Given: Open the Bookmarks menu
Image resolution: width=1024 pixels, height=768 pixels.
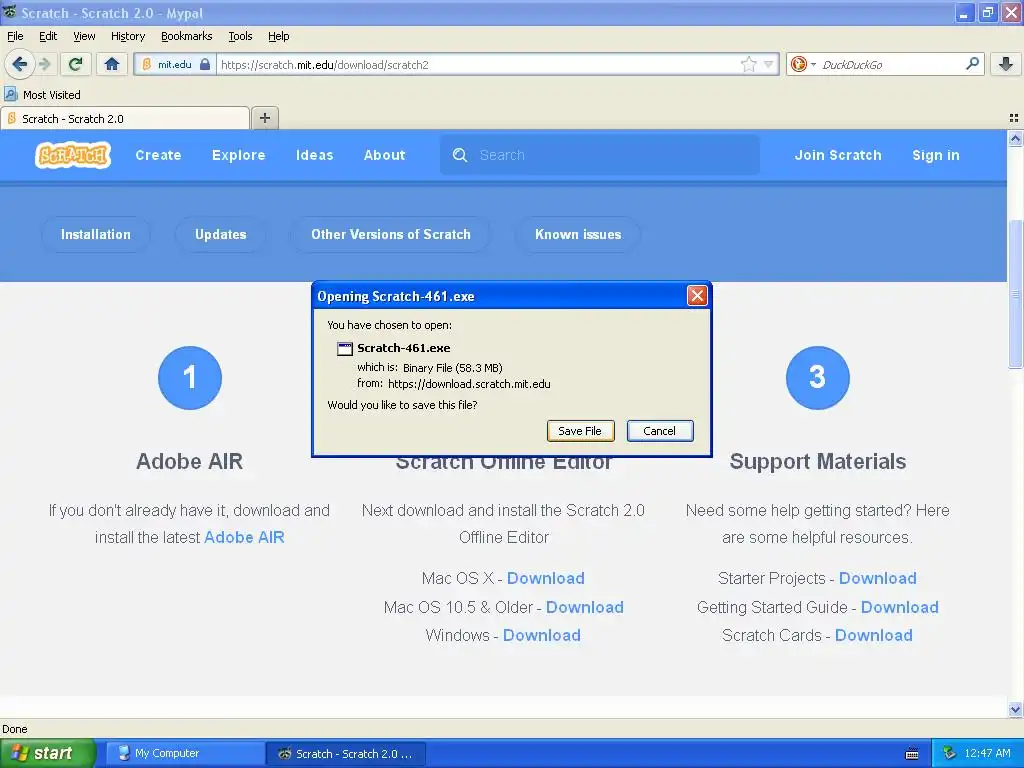Looking at the screenshot, I should point(187,36).
